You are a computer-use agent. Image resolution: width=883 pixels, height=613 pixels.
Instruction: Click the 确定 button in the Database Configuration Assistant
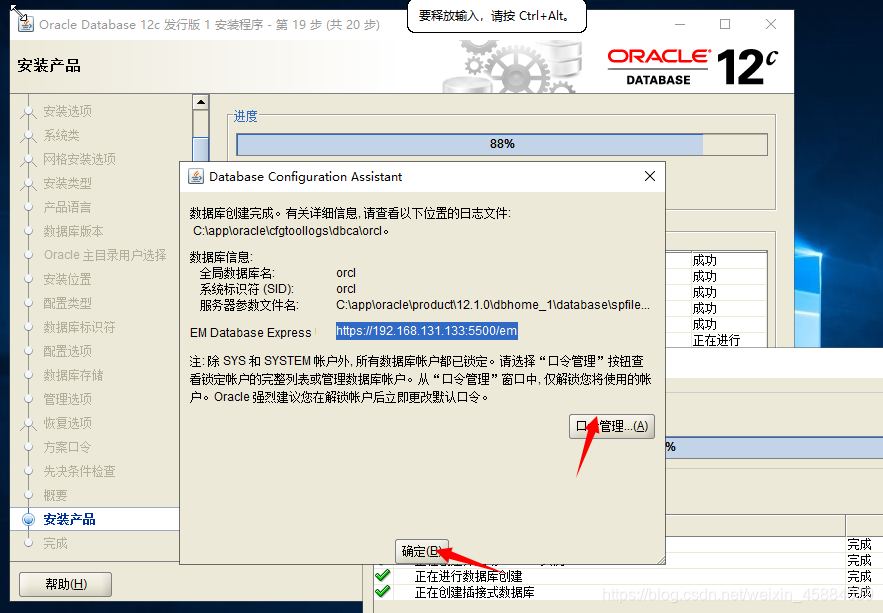click(422, 551)
